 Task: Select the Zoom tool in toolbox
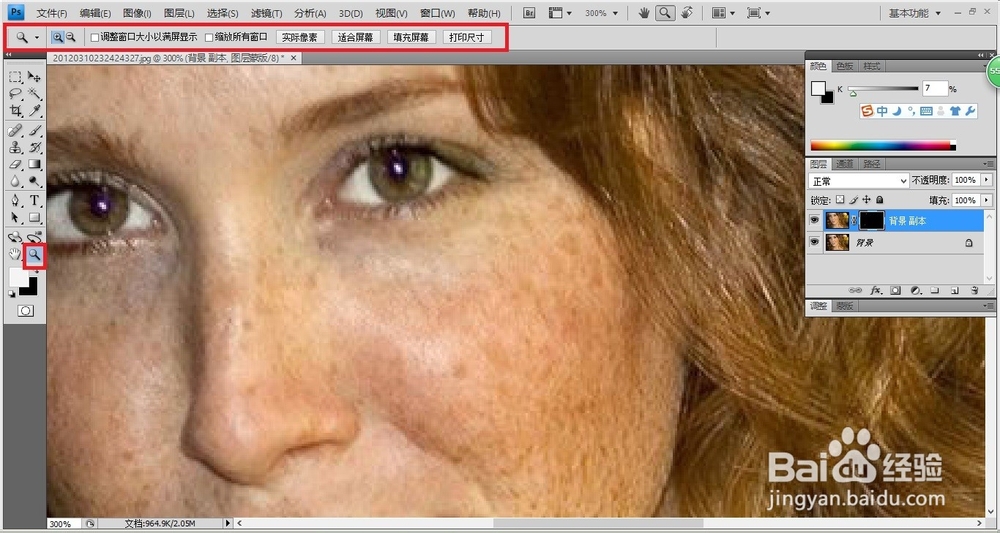(34, 255)
